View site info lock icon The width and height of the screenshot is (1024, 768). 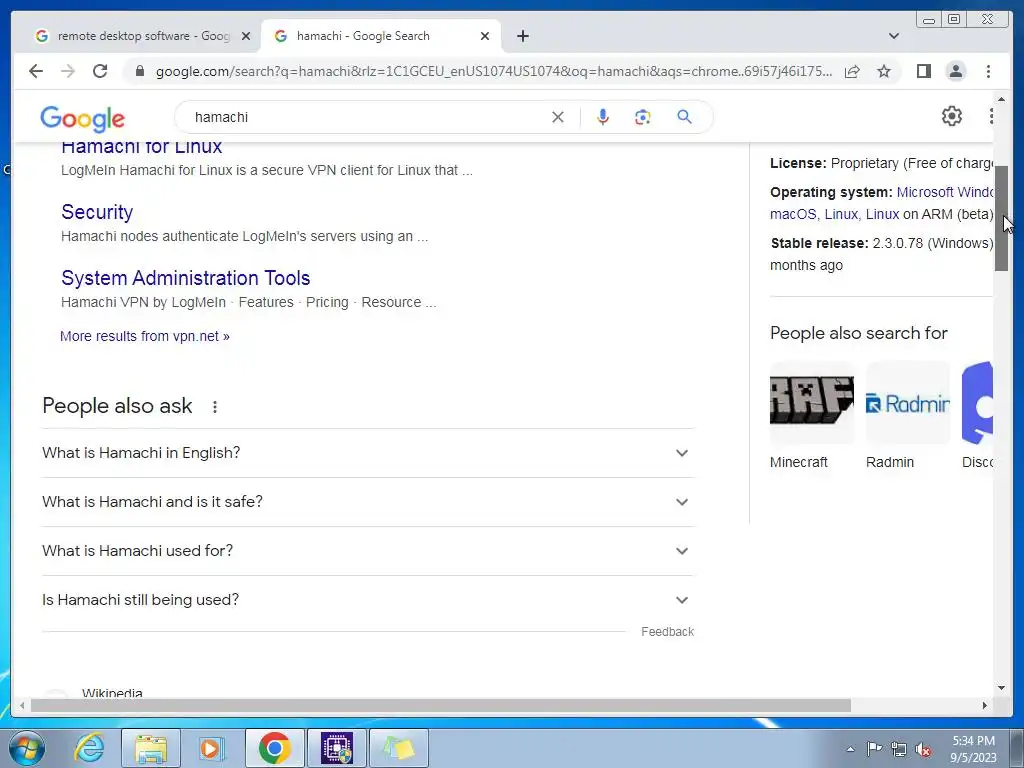pyautogui.click(x=140, y=71)
